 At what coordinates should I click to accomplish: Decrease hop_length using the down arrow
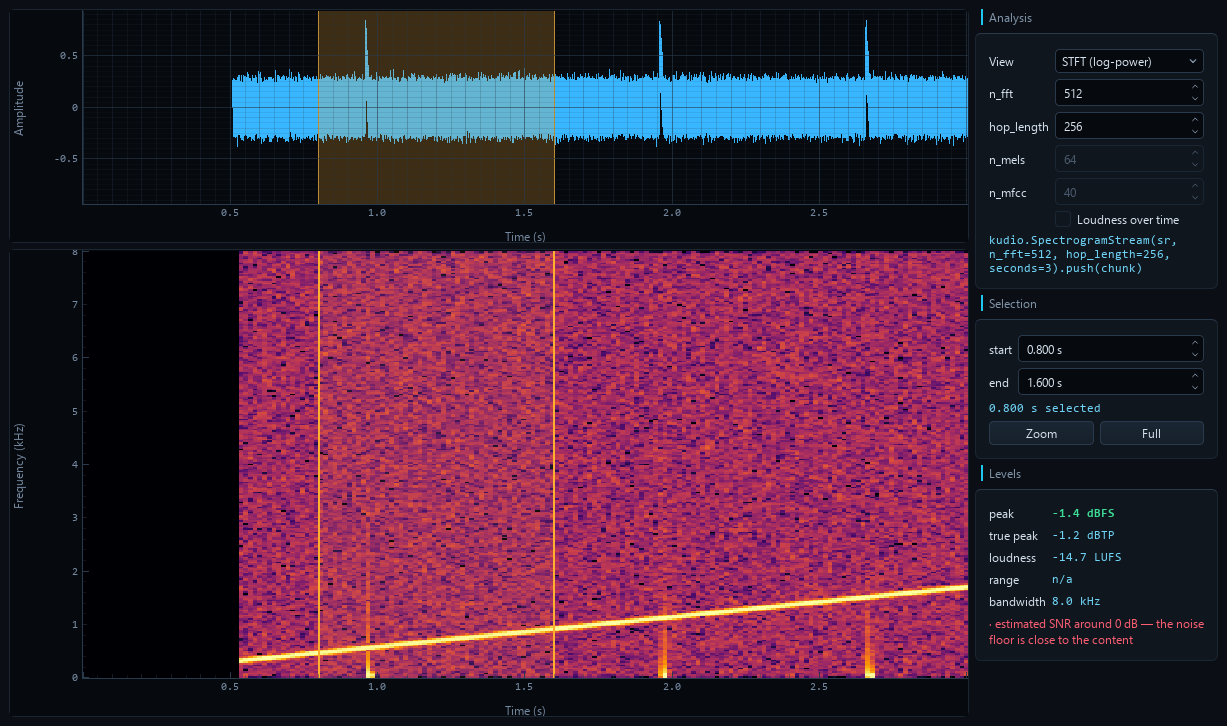point(1195,132)
